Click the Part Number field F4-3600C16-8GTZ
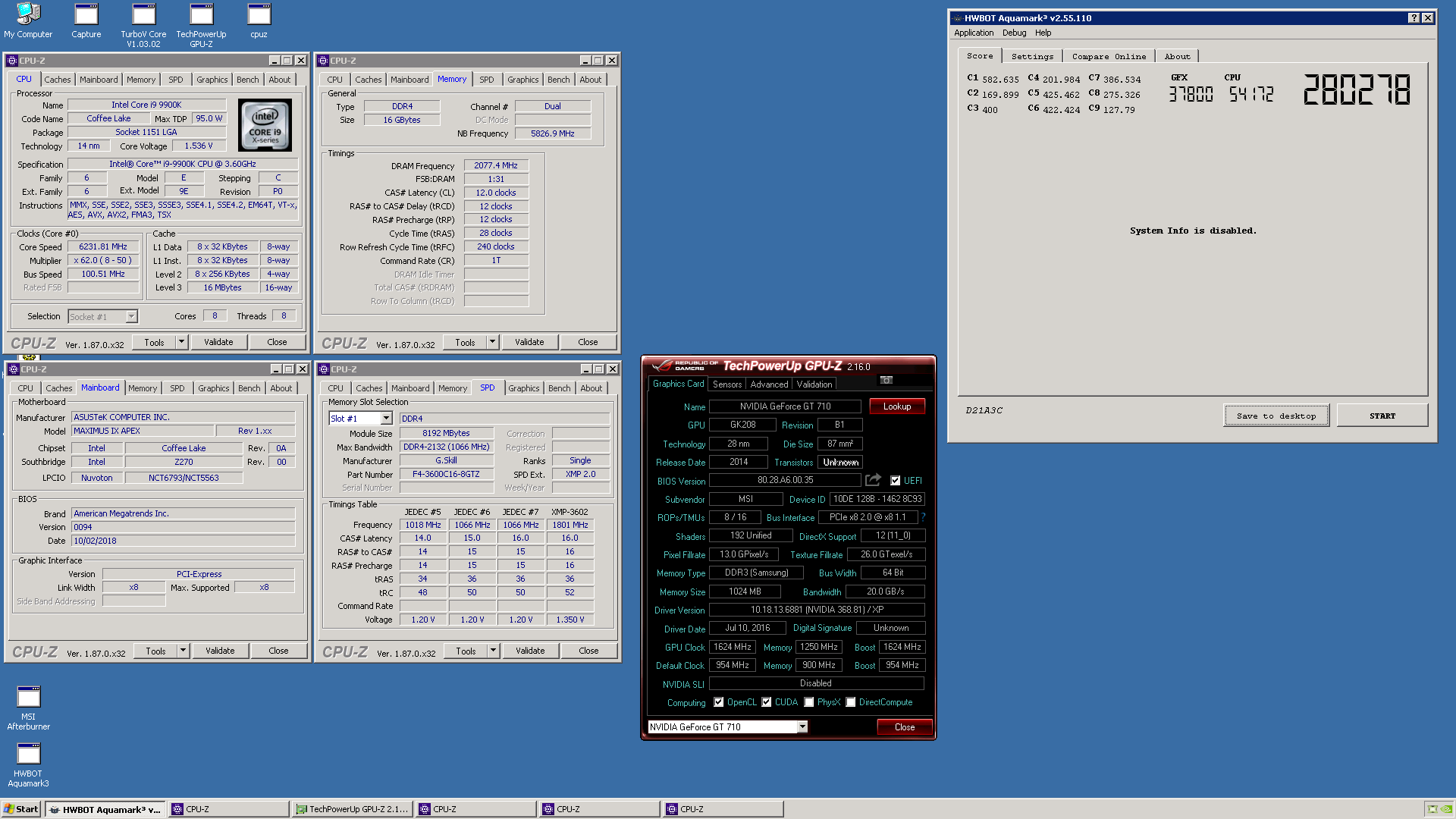Screen dimensions: 1456x819 point(446,475)
